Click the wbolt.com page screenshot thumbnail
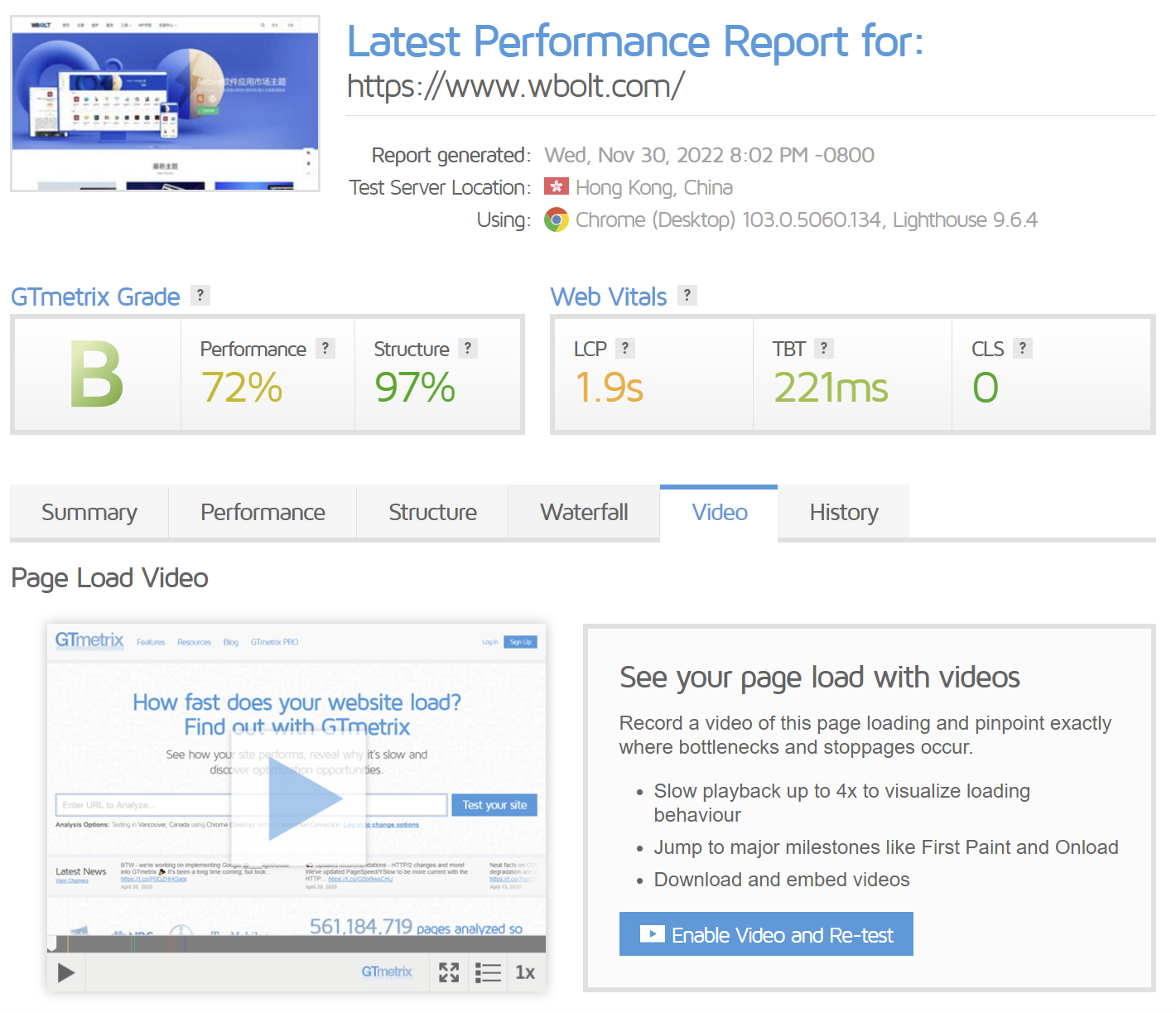This screenshot has width=1176, height=1013. coord(166,104)
